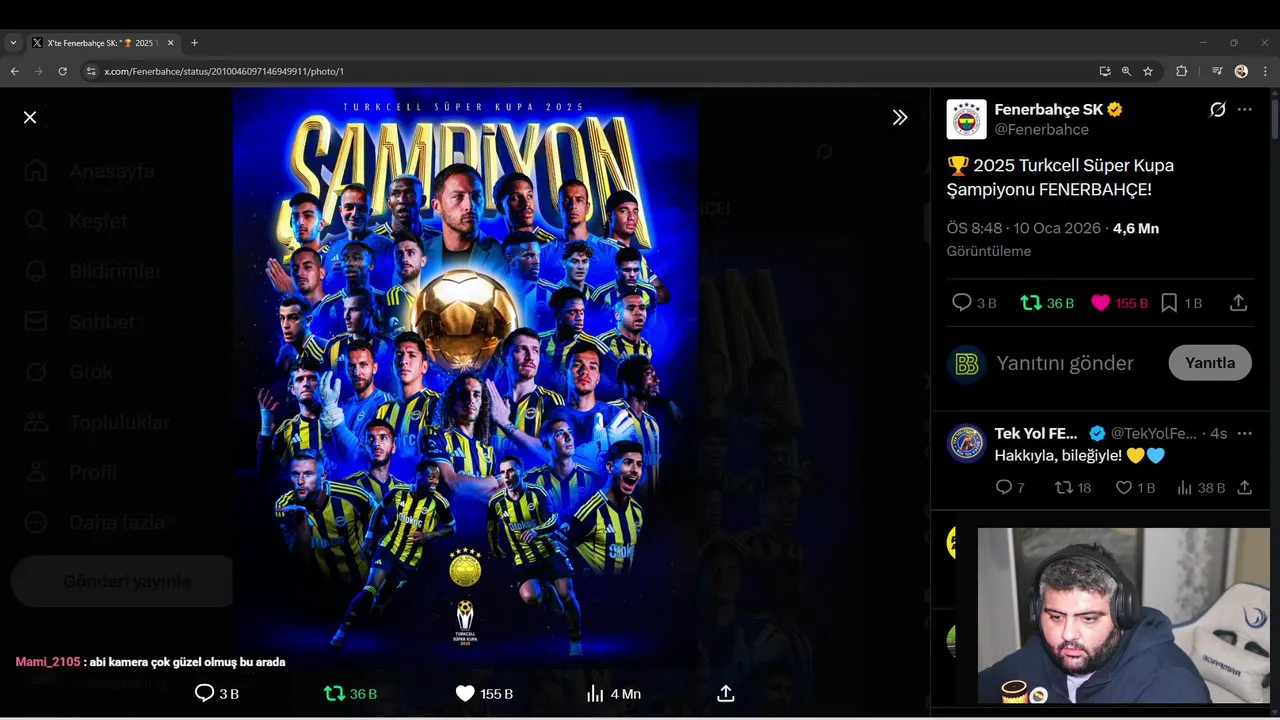Open a new browser tab
This screenshot has height=720, width=1280.
tap(194, 43)
